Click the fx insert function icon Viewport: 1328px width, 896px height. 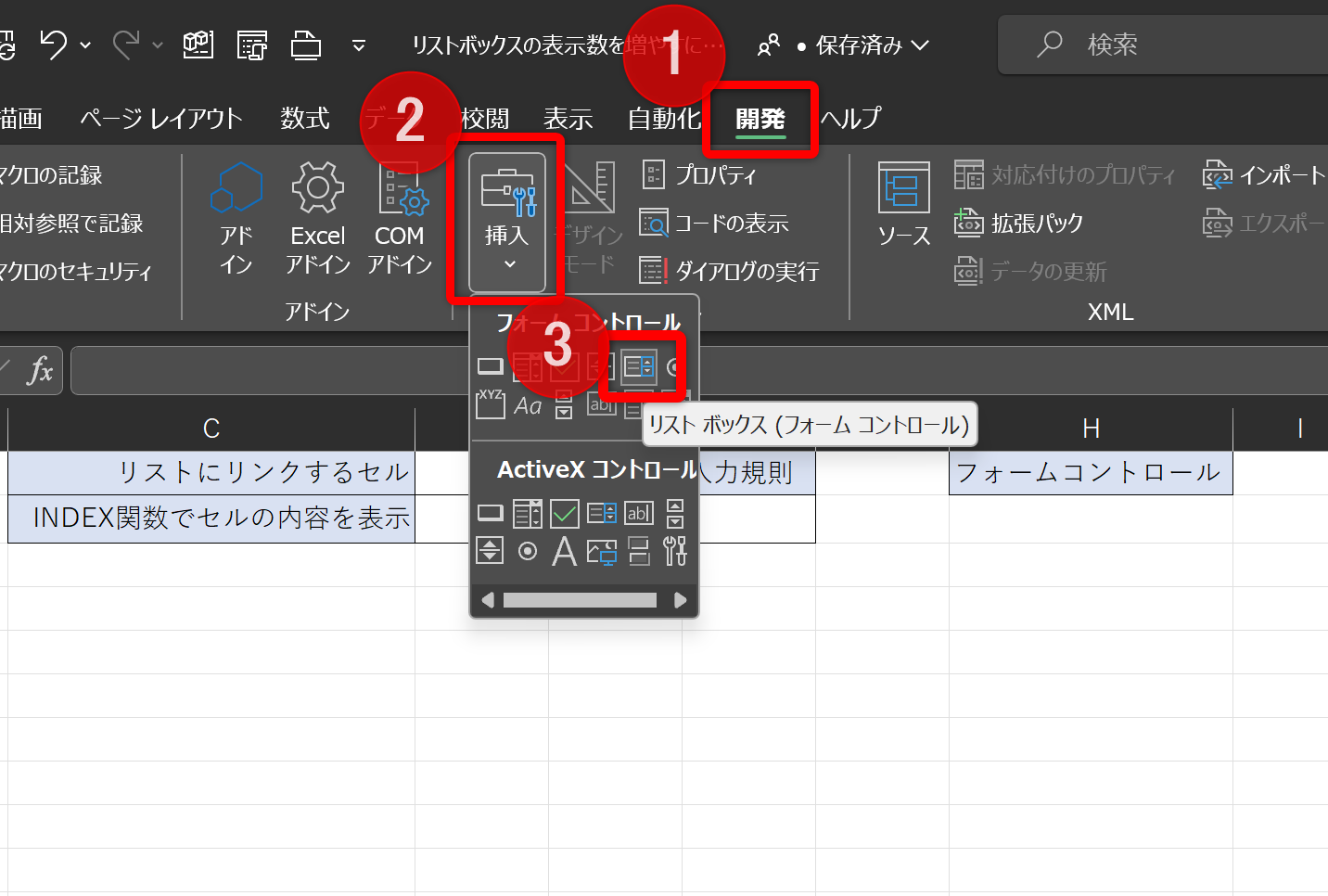tap(40, 371)
